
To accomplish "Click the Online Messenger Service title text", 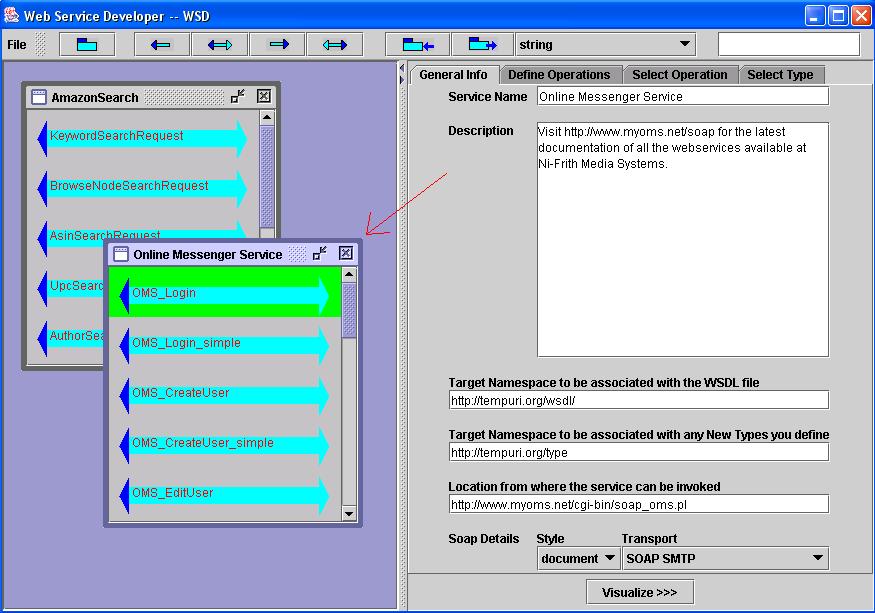I will coord(208,255).
